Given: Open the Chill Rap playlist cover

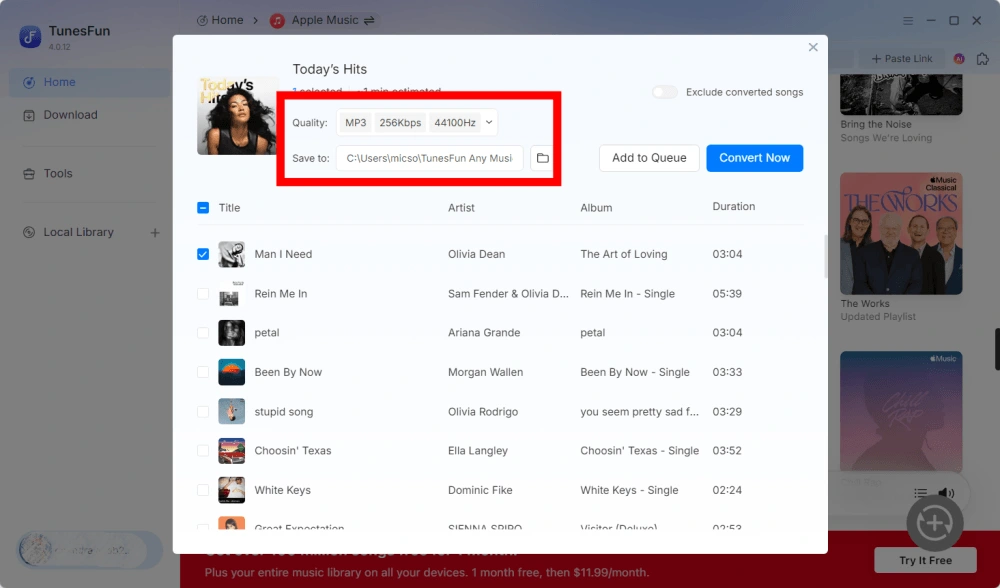Looking at the screenshot, I should (901, 412).
